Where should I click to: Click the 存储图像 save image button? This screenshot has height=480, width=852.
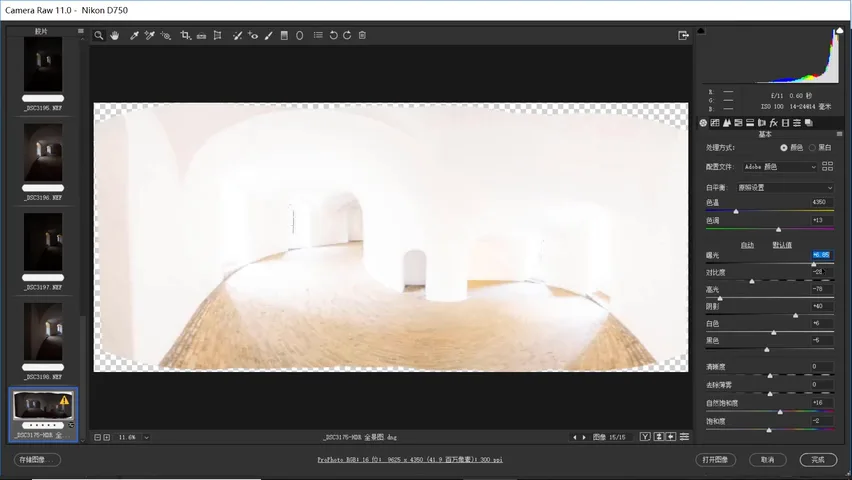pos(37,460)
